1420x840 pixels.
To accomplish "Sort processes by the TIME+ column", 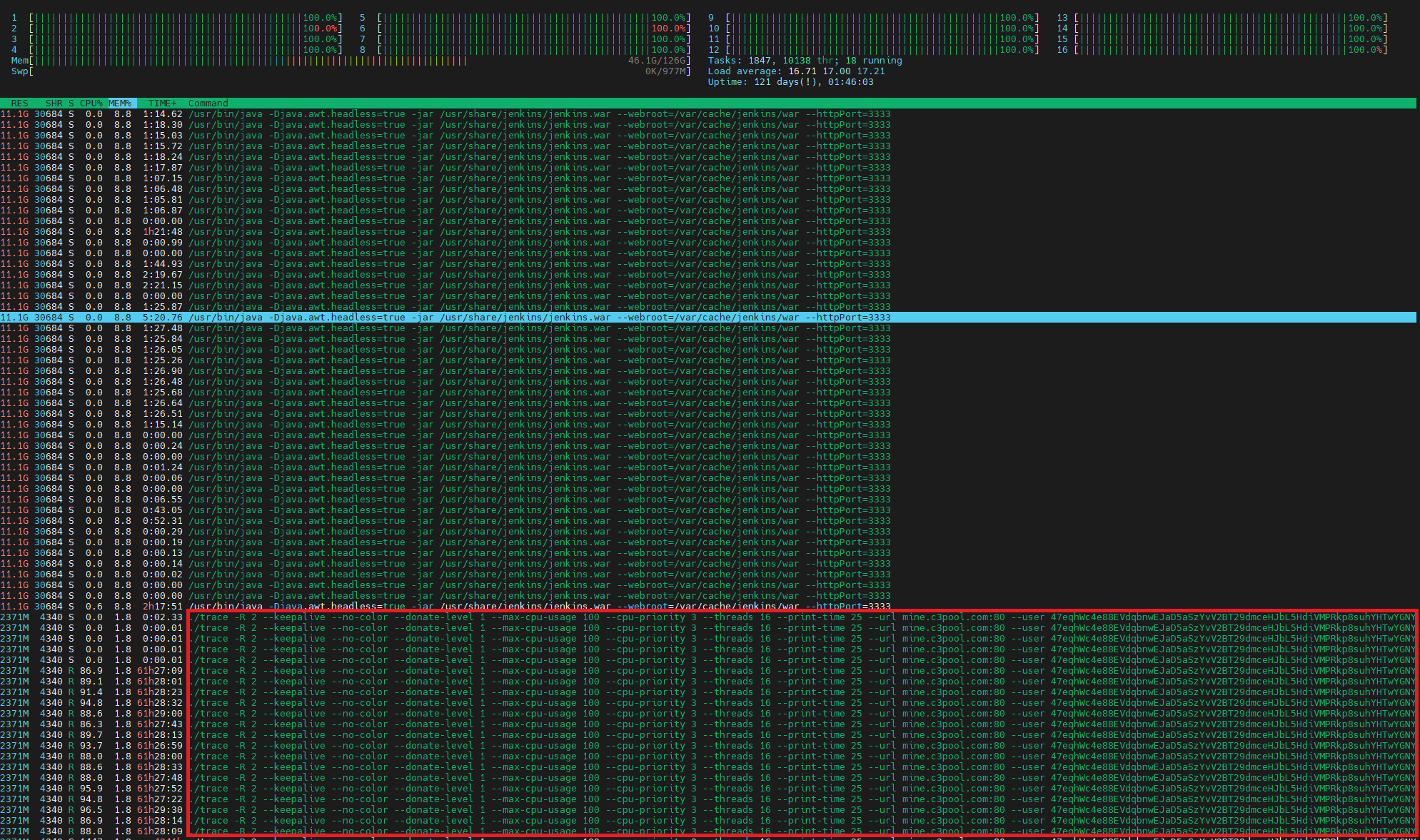I will (162, 103).
